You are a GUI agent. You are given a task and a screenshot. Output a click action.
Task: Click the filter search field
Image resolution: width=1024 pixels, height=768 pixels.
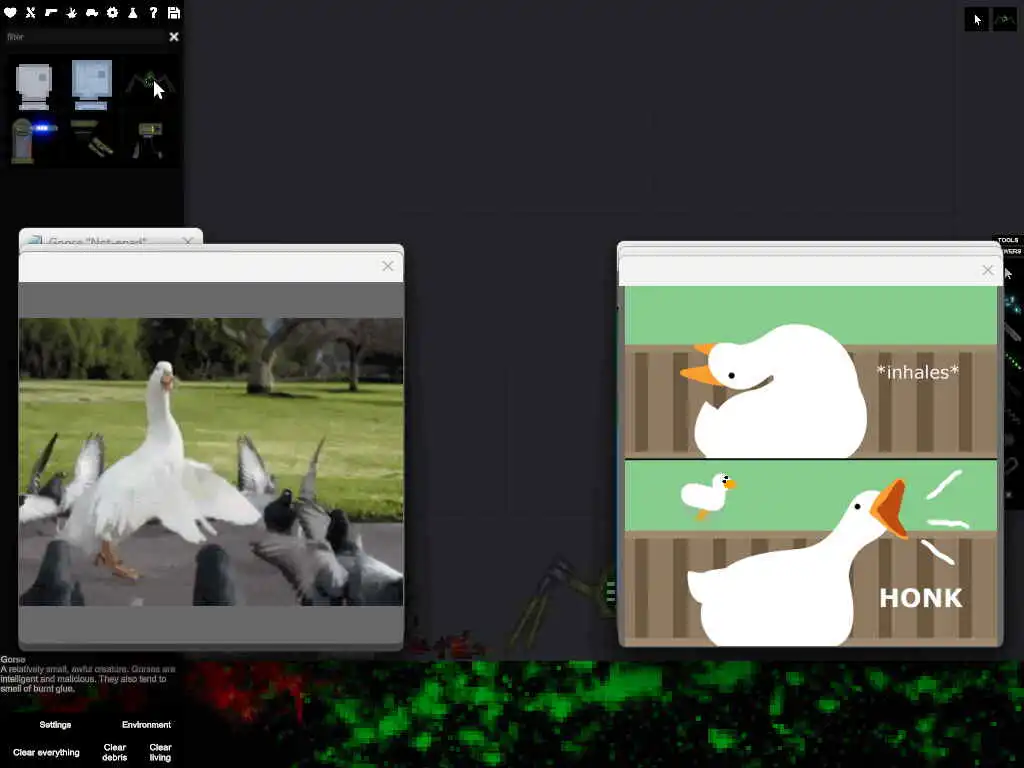coord(85,37)
